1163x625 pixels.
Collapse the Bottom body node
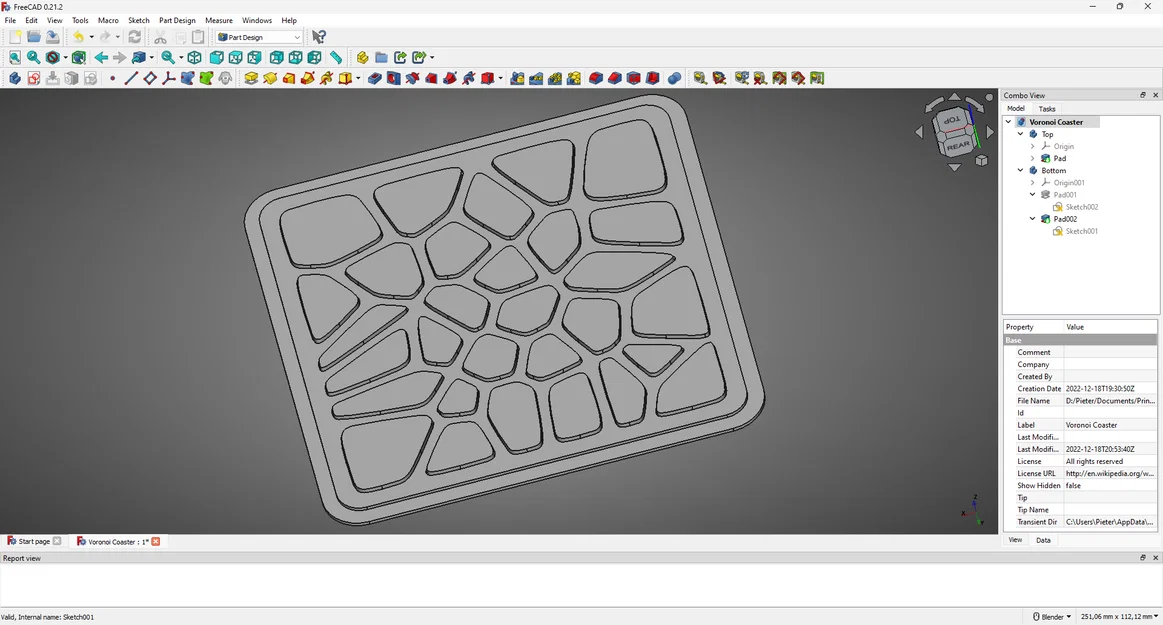point(1021,171)
